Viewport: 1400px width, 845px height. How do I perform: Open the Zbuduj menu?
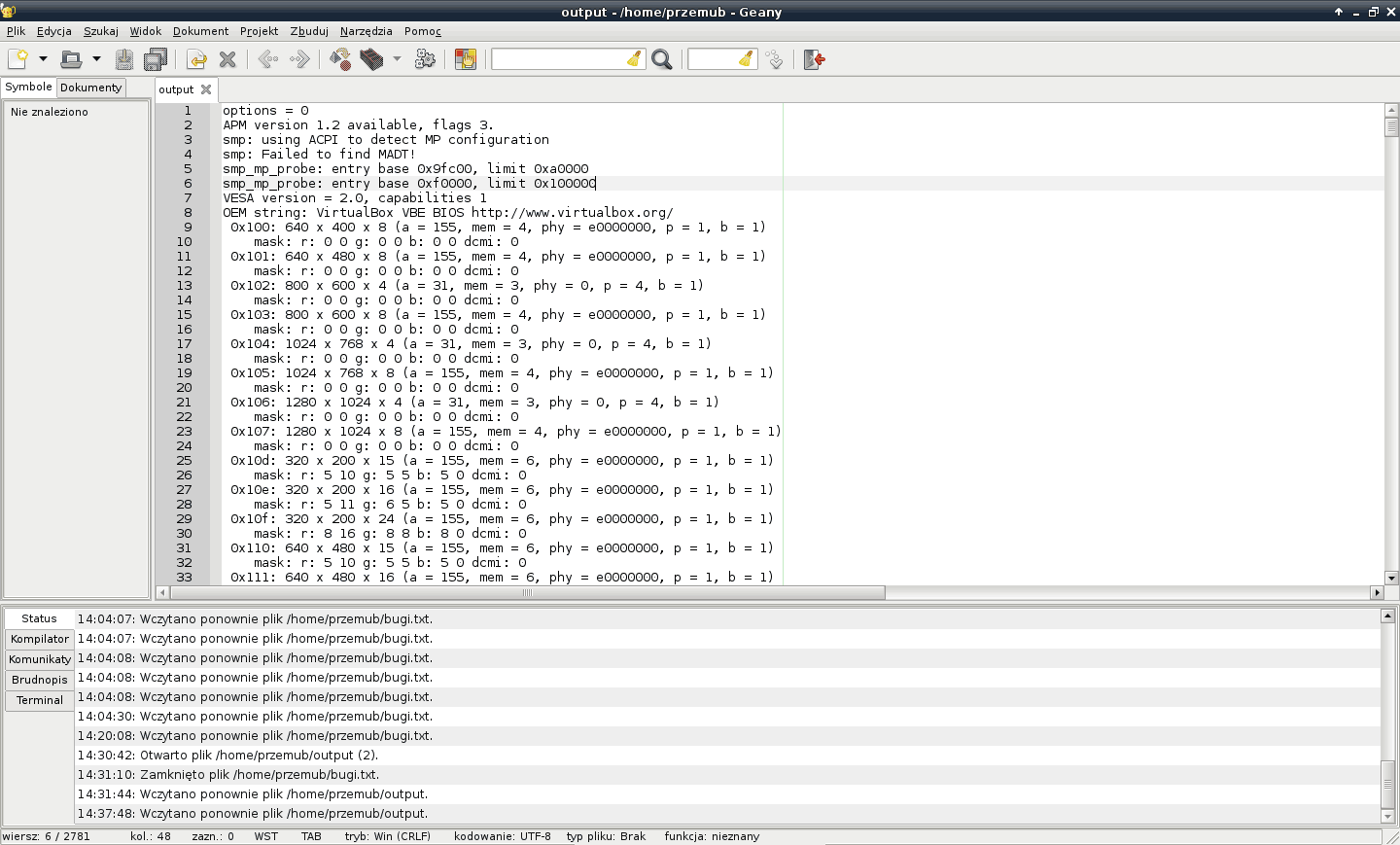click(309, 31)
